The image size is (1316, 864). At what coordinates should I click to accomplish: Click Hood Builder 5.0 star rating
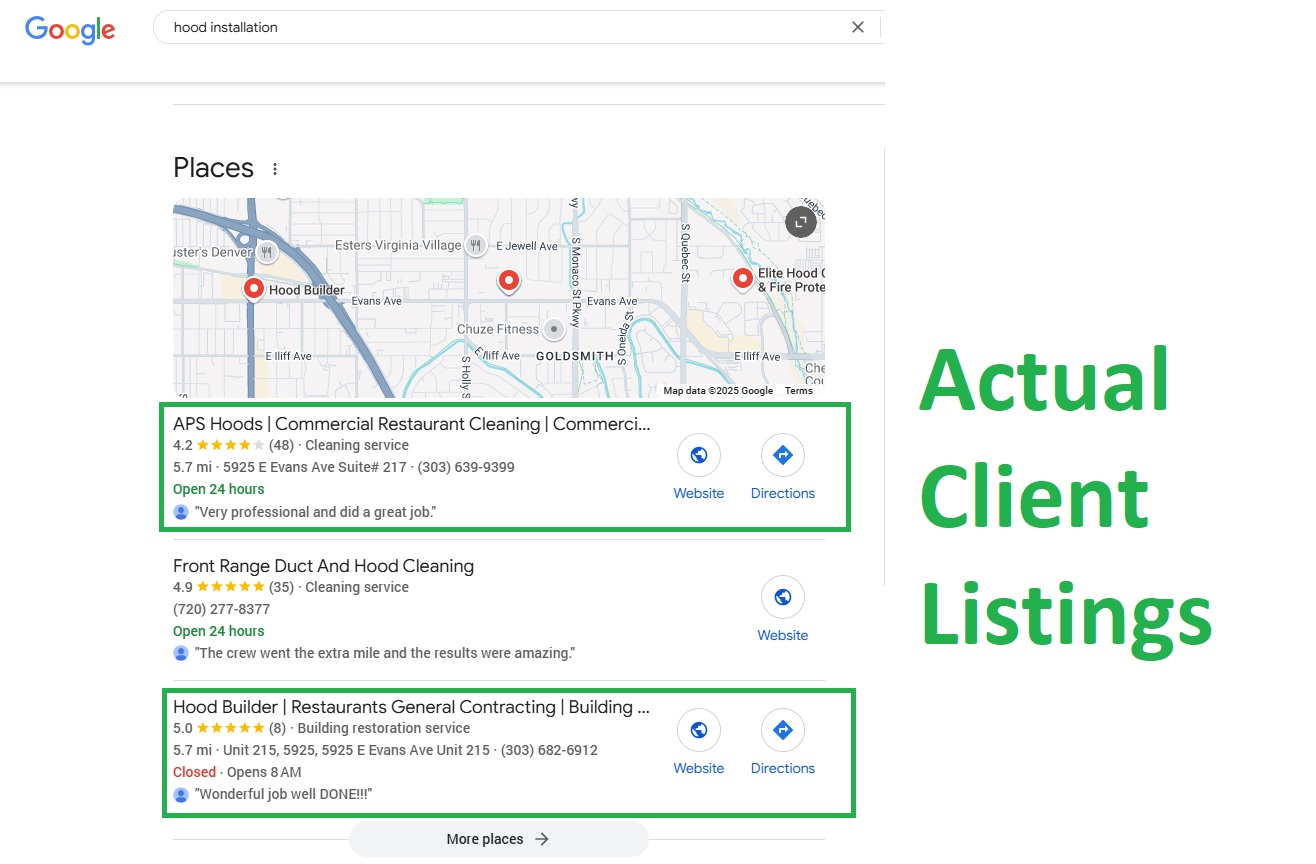coord(230,728)
